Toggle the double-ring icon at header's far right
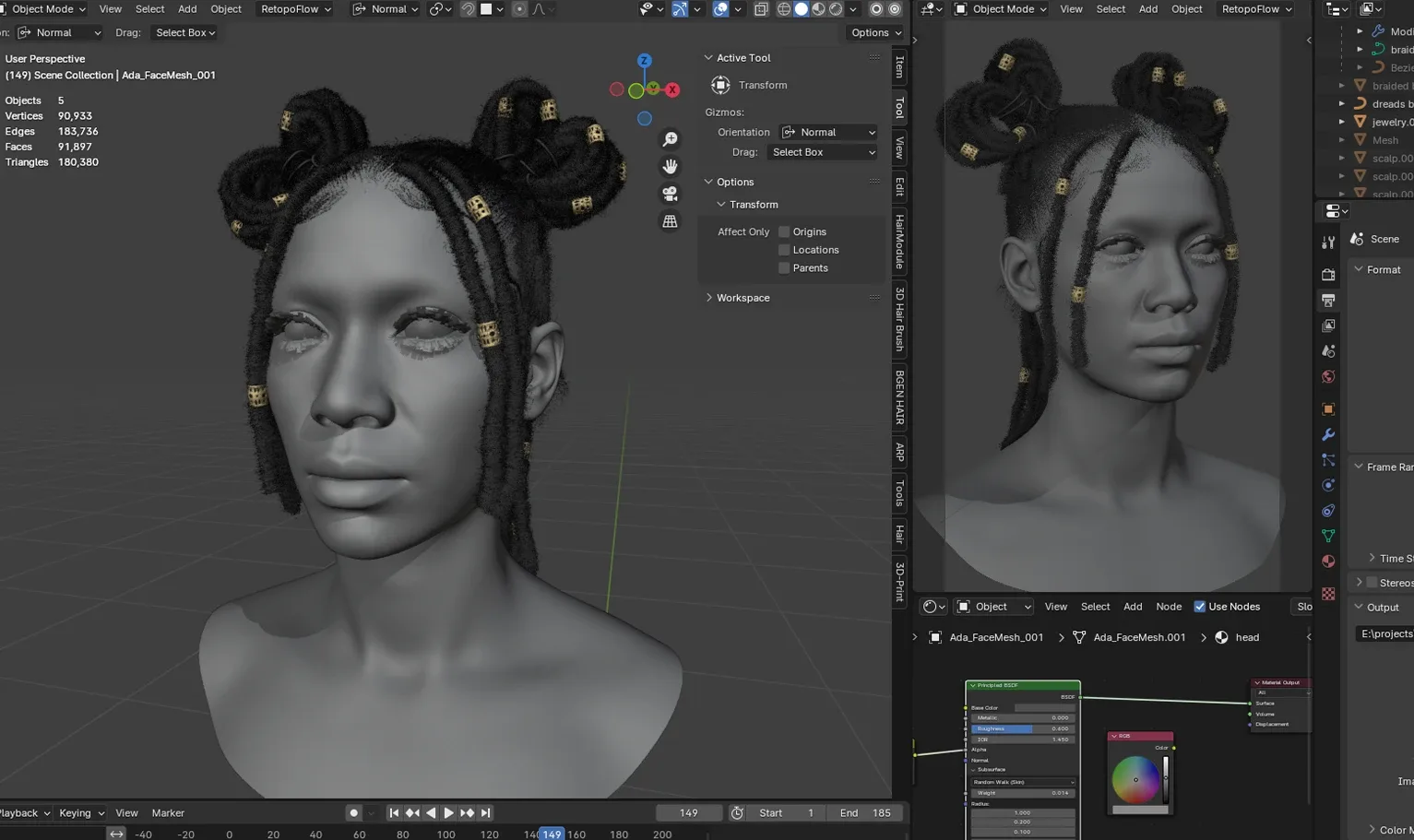The height and width of the screenshot is (840, 1414). tap(894, 9)
